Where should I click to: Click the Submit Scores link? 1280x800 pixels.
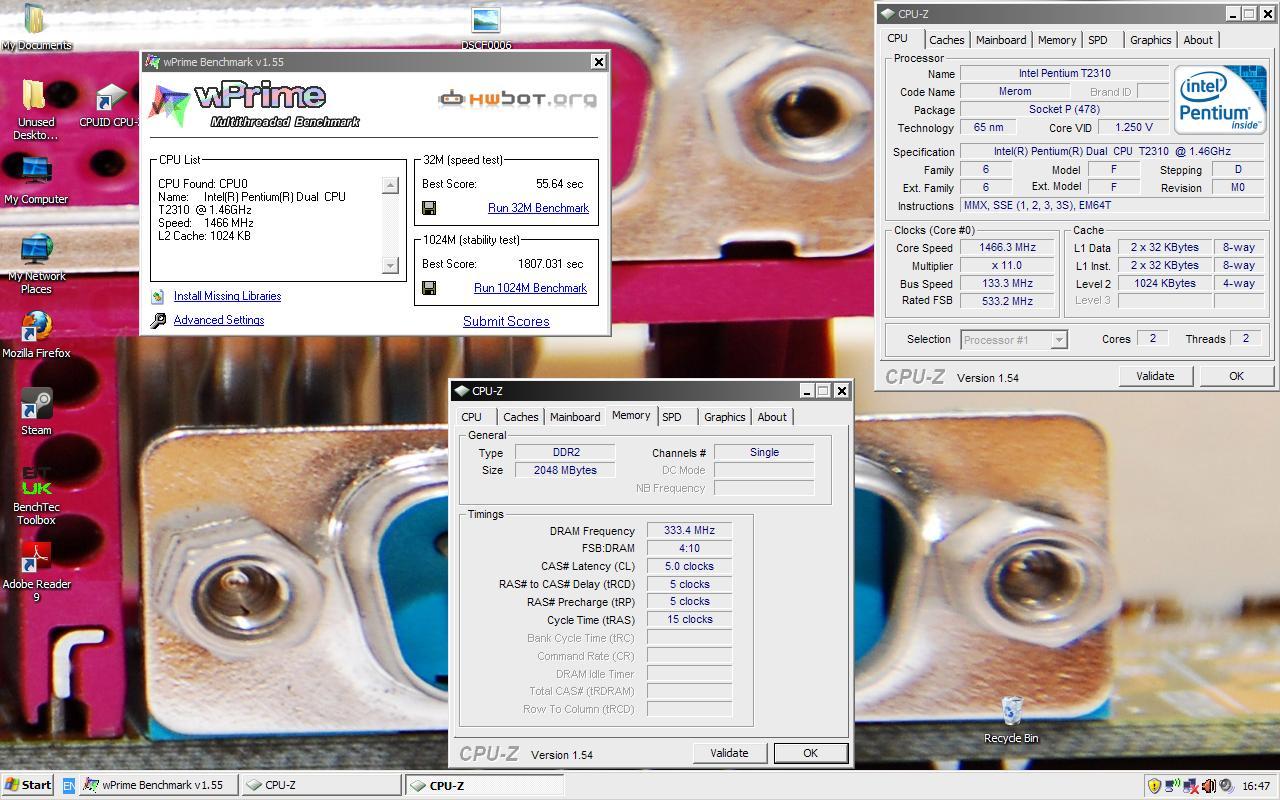pos(506,321)
